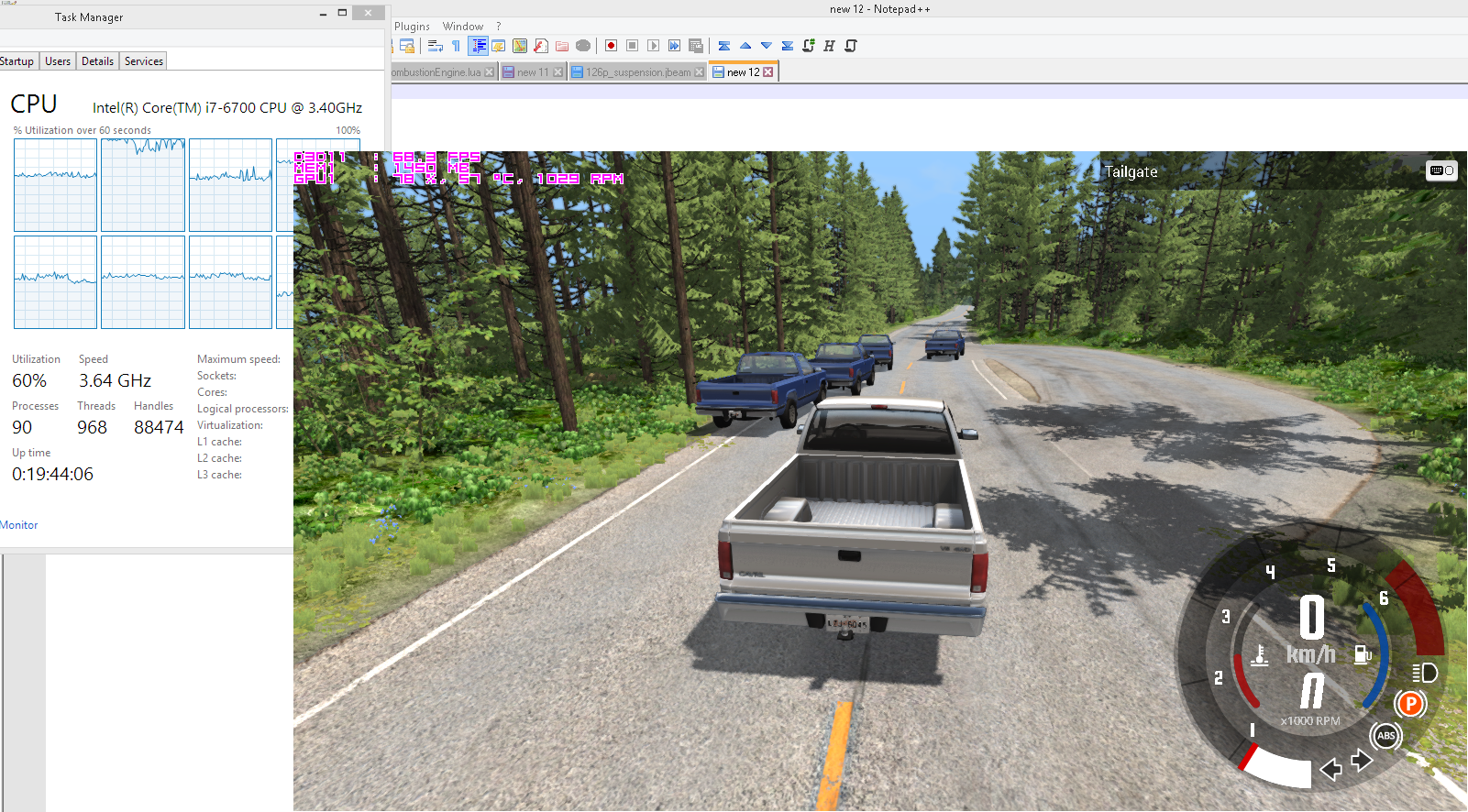Toggle Word wrap in Notepad++ toolbar
Screen dimensions: 1468x812
point(436,46)
